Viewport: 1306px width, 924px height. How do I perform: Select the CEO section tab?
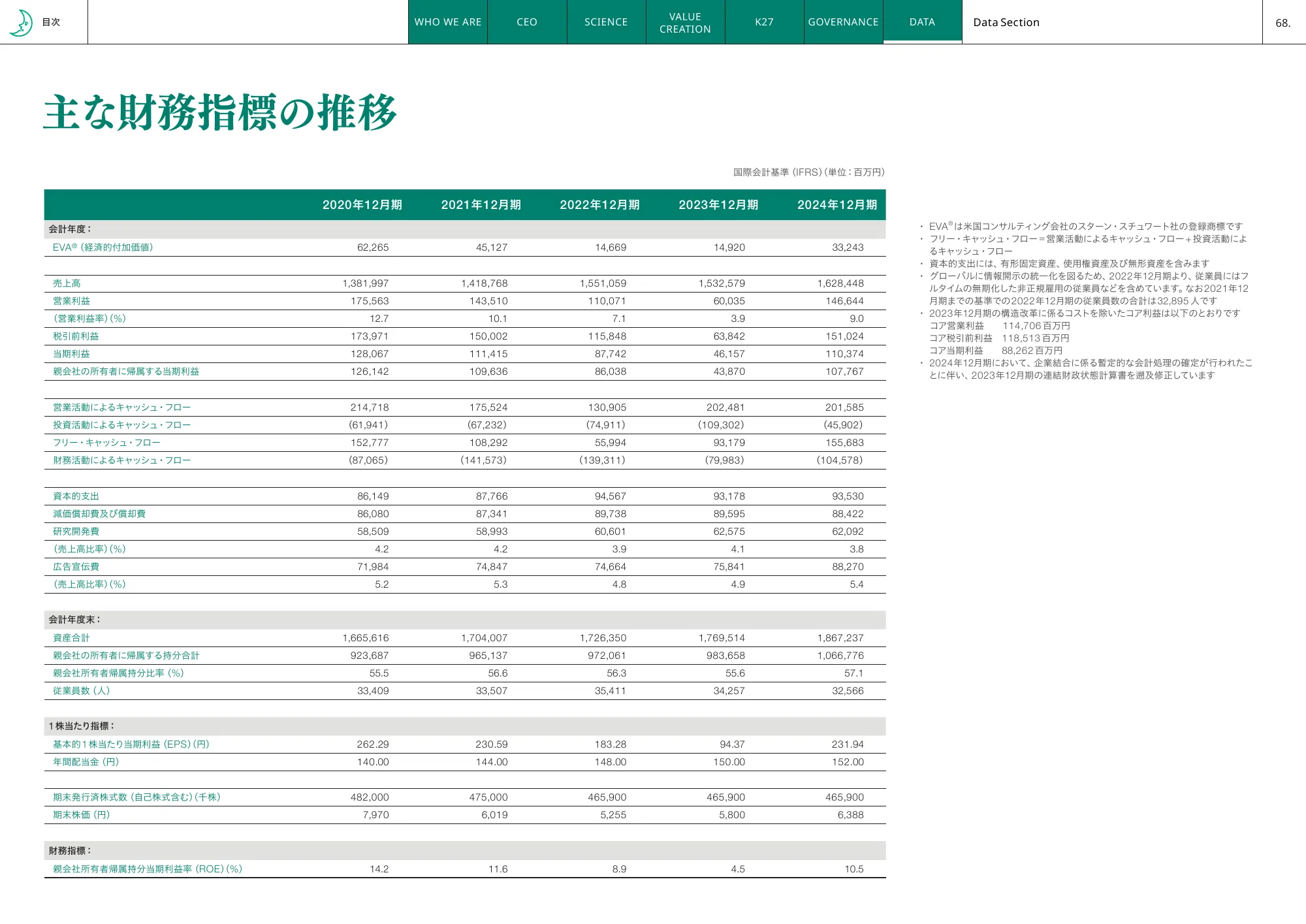click(526, 22)
